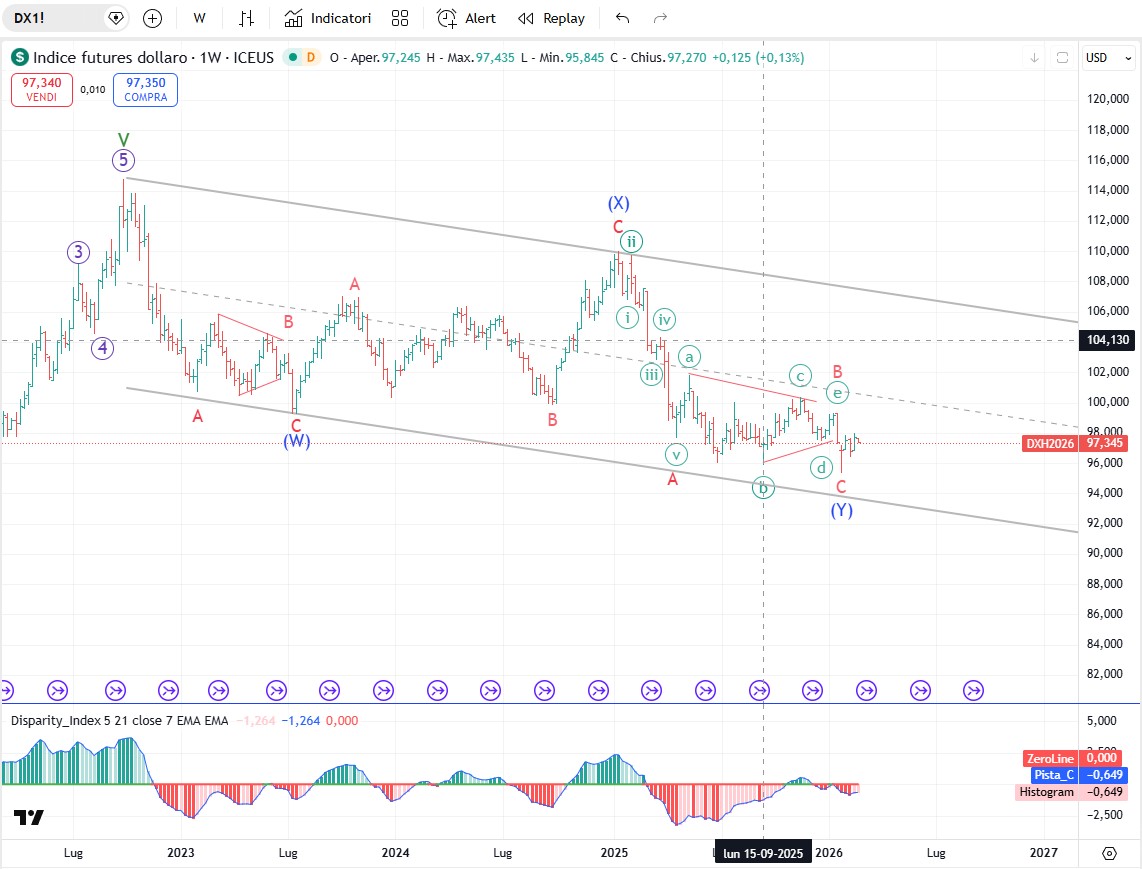Select the circled i wave label
This screenshot has height=869, width=1142.
click(x=627, y=317)
